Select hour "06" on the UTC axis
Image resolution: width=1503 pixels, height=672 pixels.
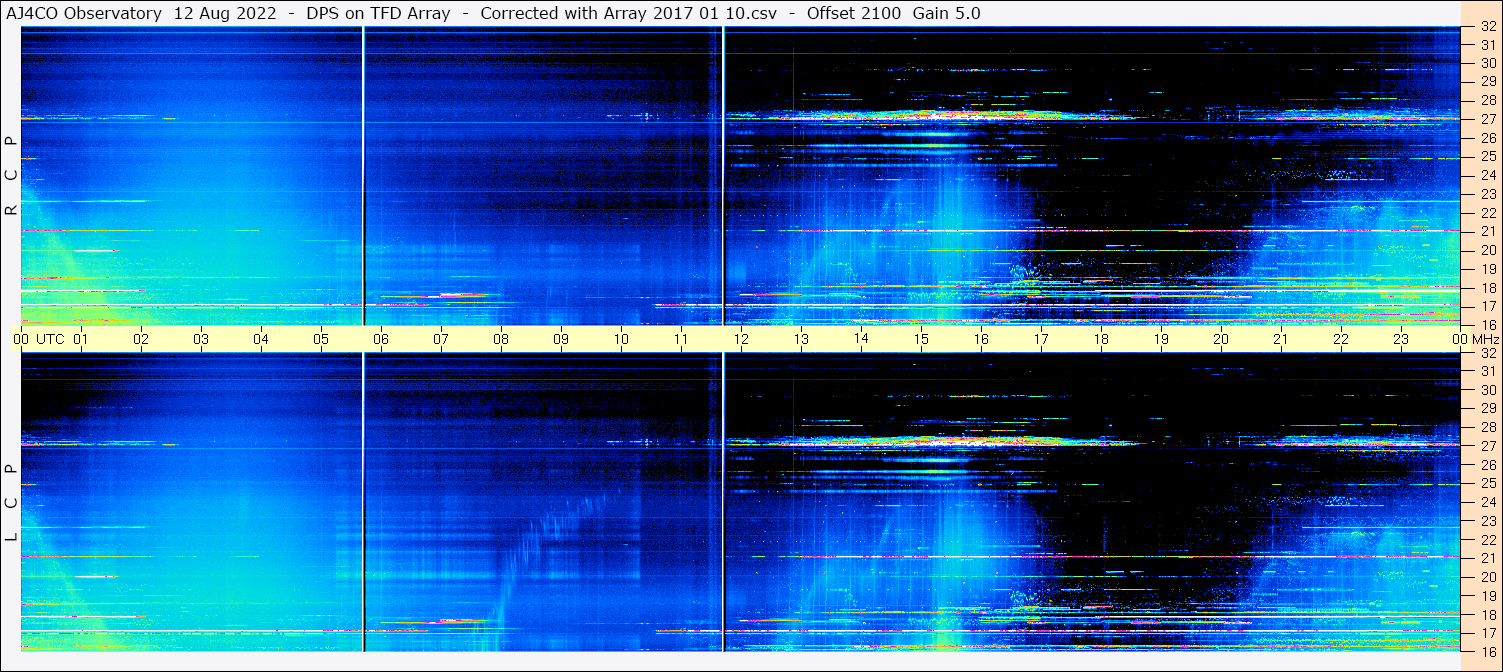click(381, 339)
